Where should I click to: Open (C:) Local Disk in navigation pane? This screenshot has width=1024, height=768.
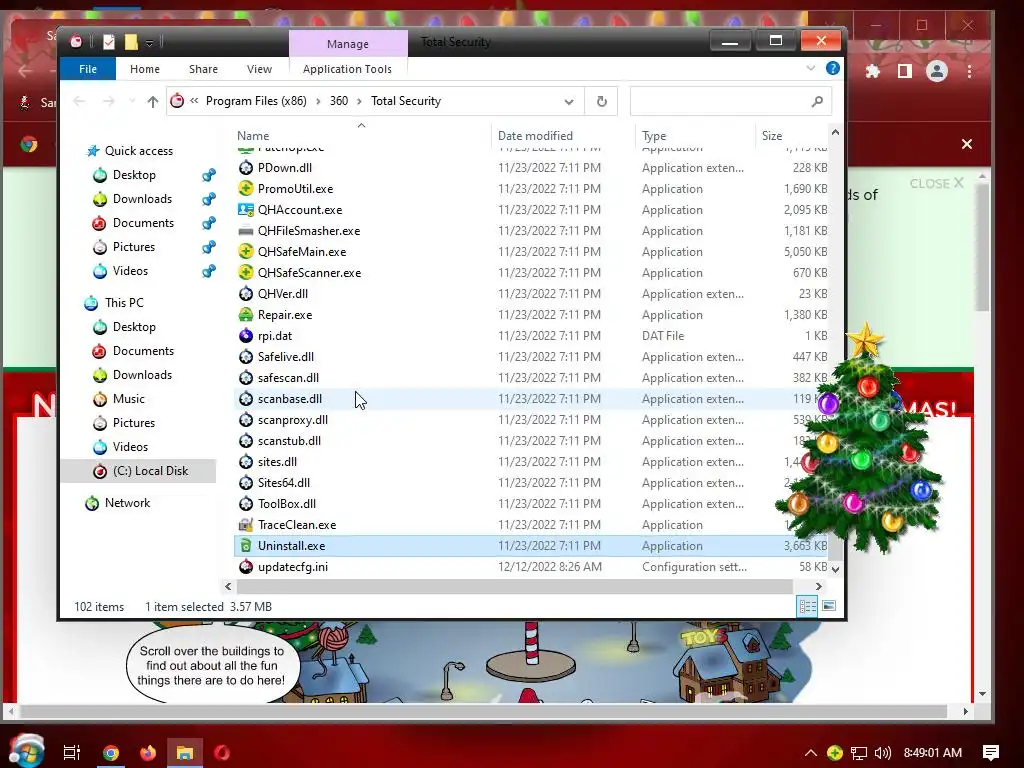[x=150, y=471]
